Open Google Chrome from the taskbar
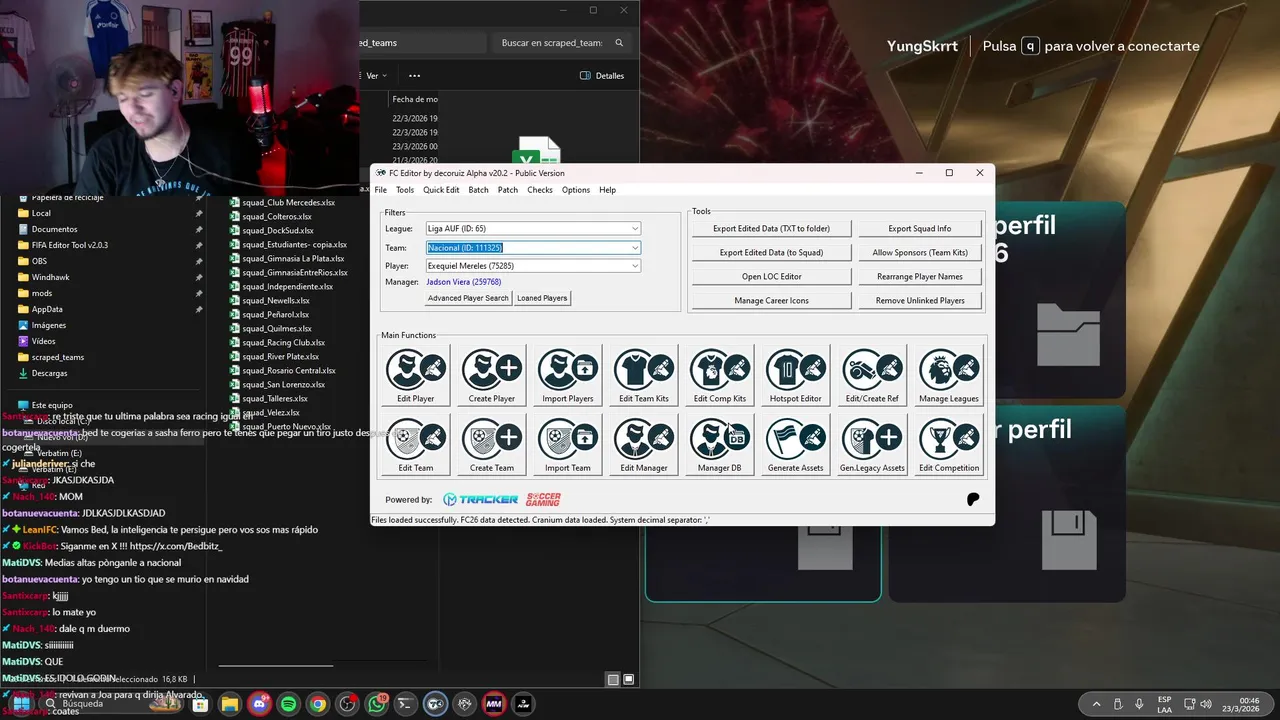 coord(317,704)
